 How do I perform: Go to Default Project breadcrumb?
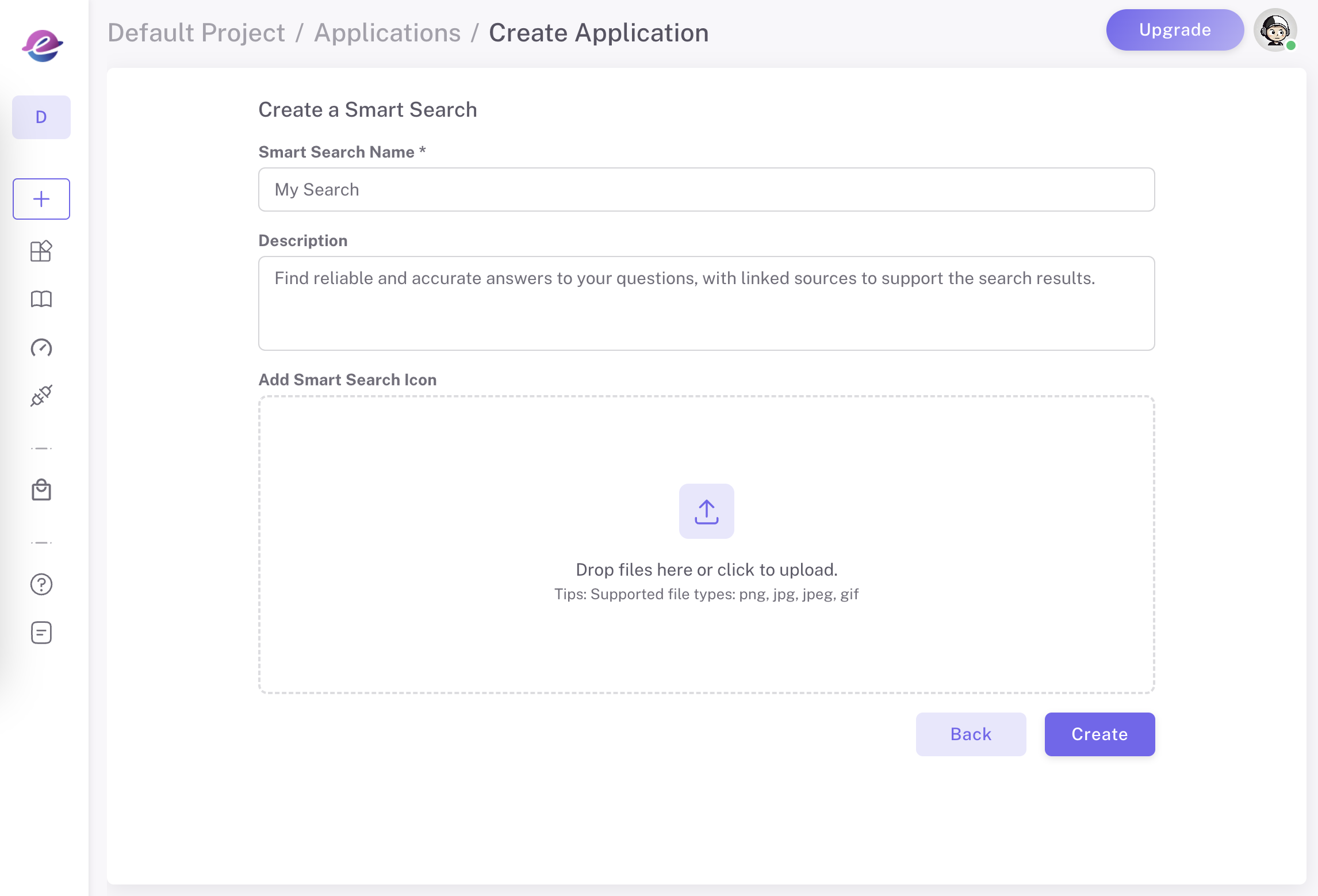(196, 33)
